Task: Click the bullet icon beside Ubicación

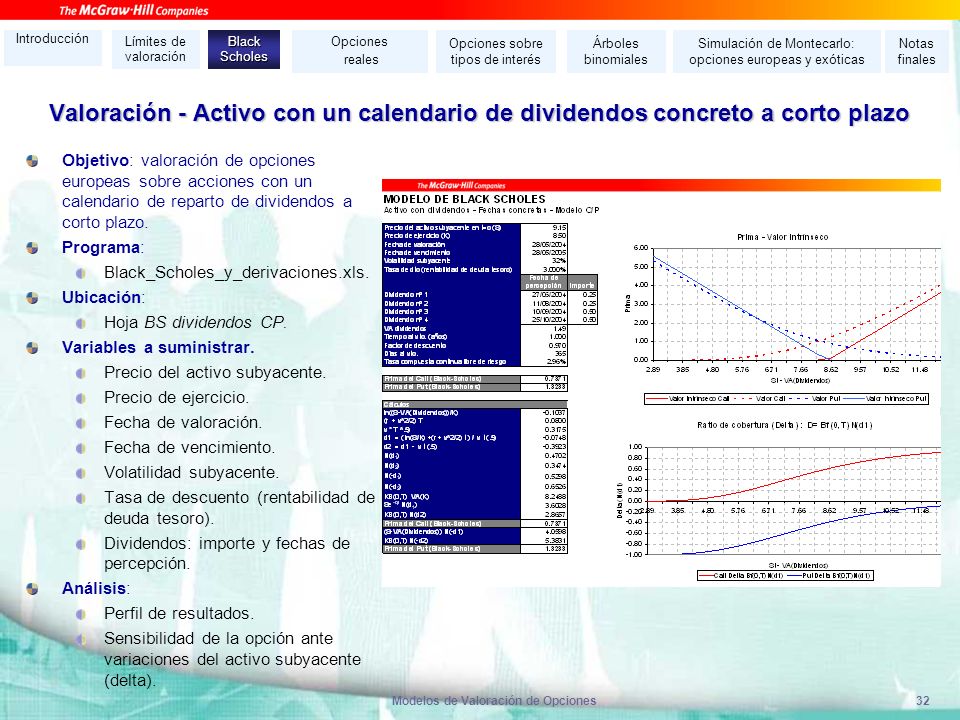Action: coord(32,298)
